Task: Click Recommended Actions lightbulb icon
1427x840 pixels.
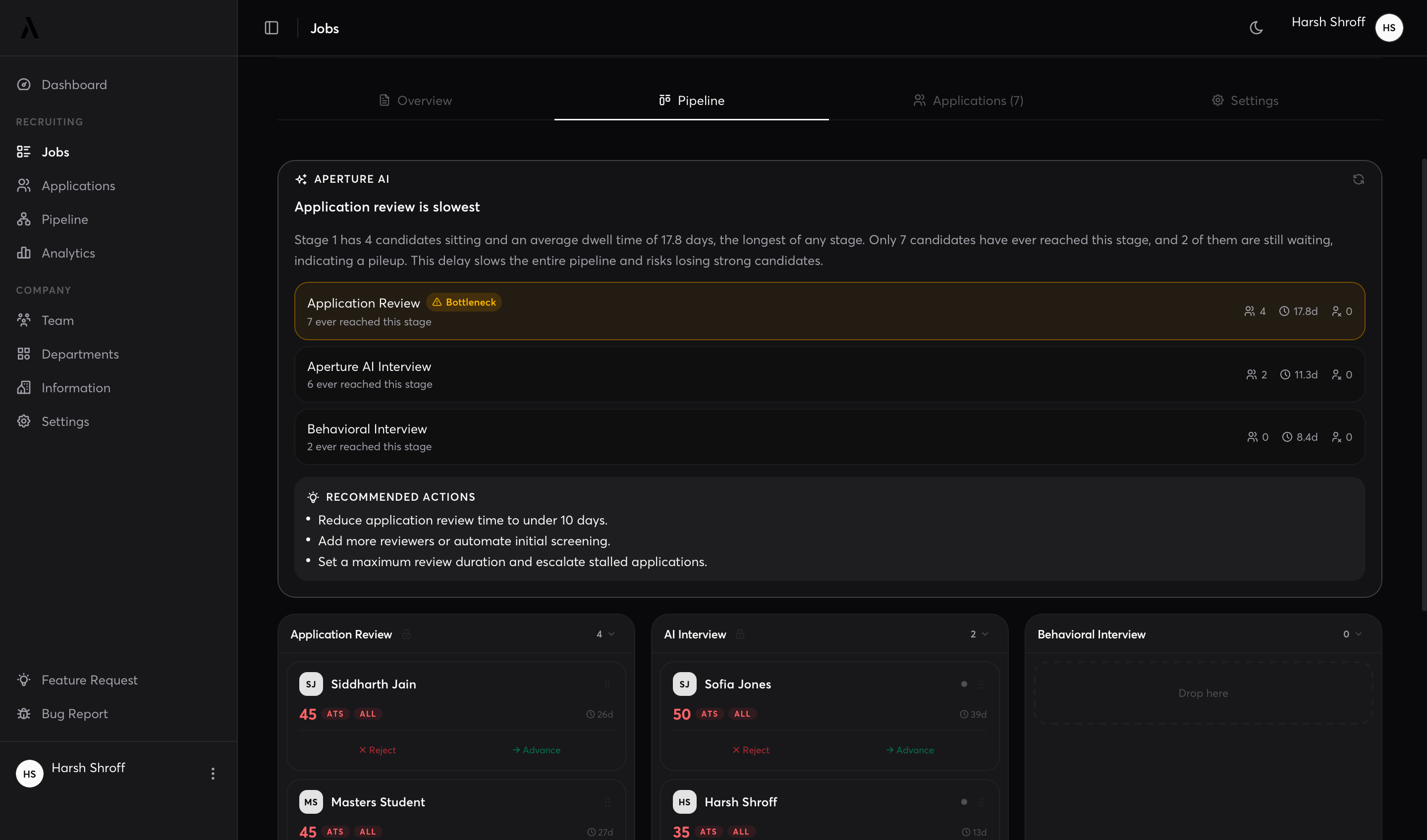Action: point(313,497)
